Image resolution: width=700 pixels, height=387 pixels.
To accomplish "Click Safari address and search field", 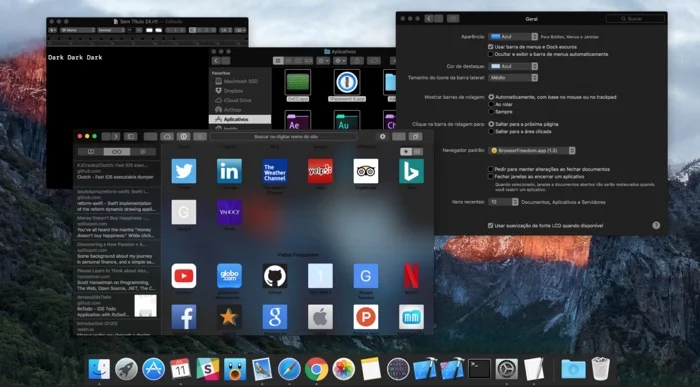I will pyautogui.click(x=284, y=137).
